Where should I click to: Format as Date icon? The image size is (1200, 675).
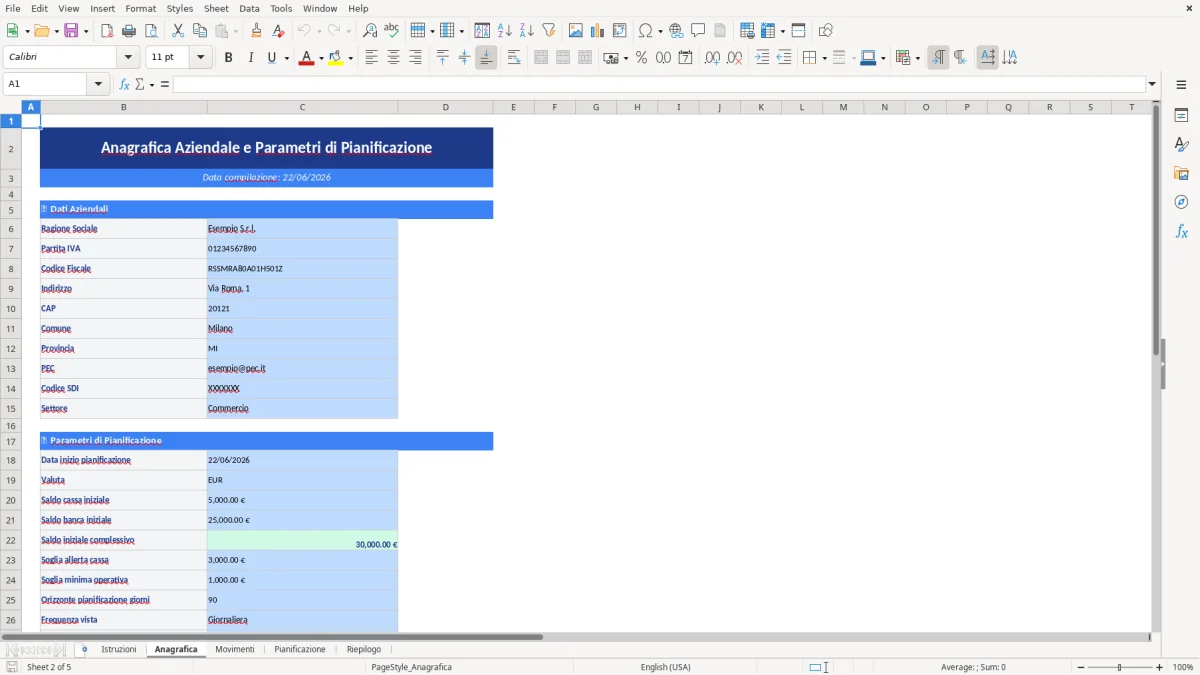685,58
